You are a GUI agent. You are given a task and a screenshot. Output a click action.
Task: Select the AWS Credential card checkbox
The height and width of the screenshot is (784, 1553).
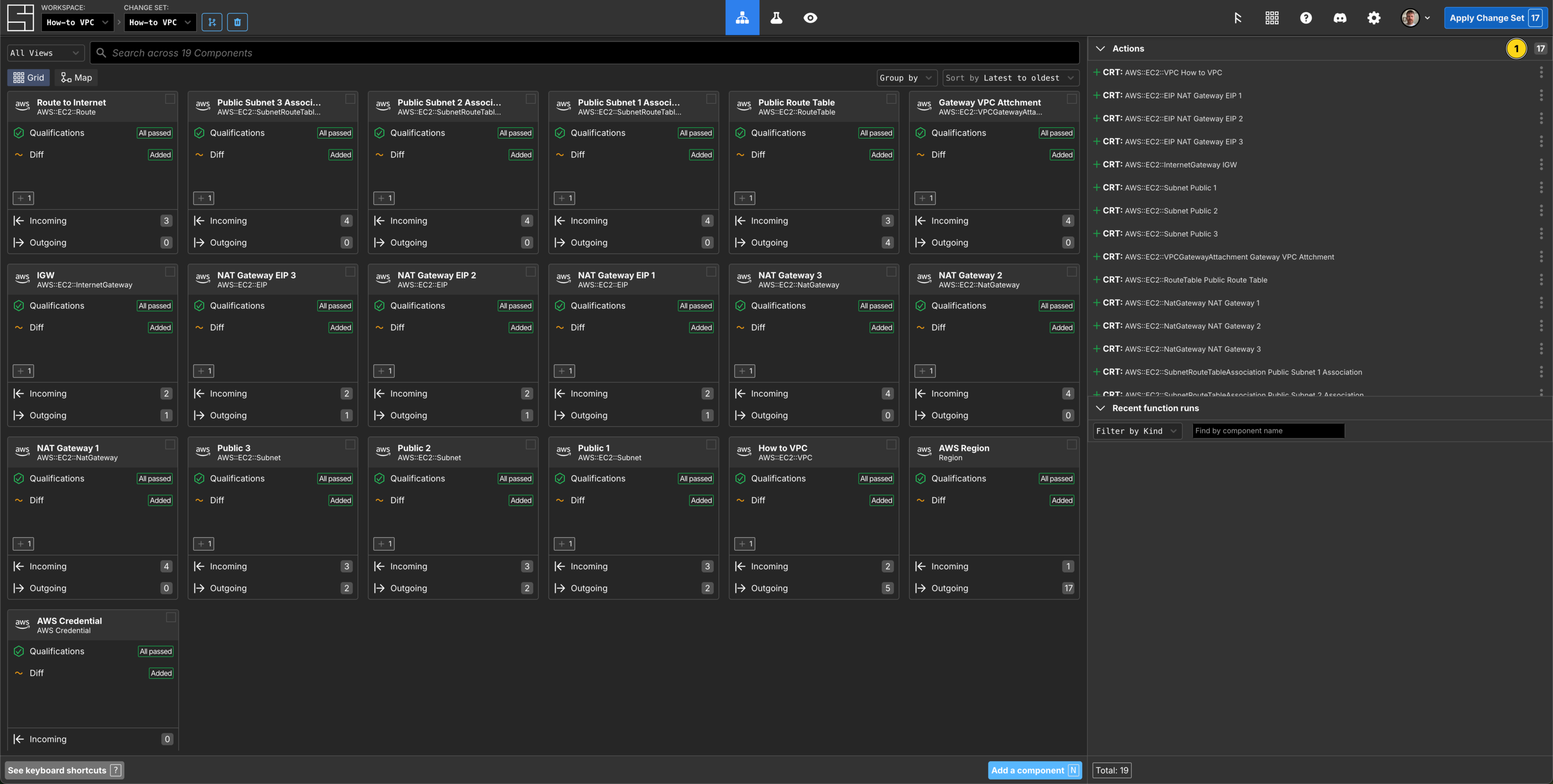[171, 618]
